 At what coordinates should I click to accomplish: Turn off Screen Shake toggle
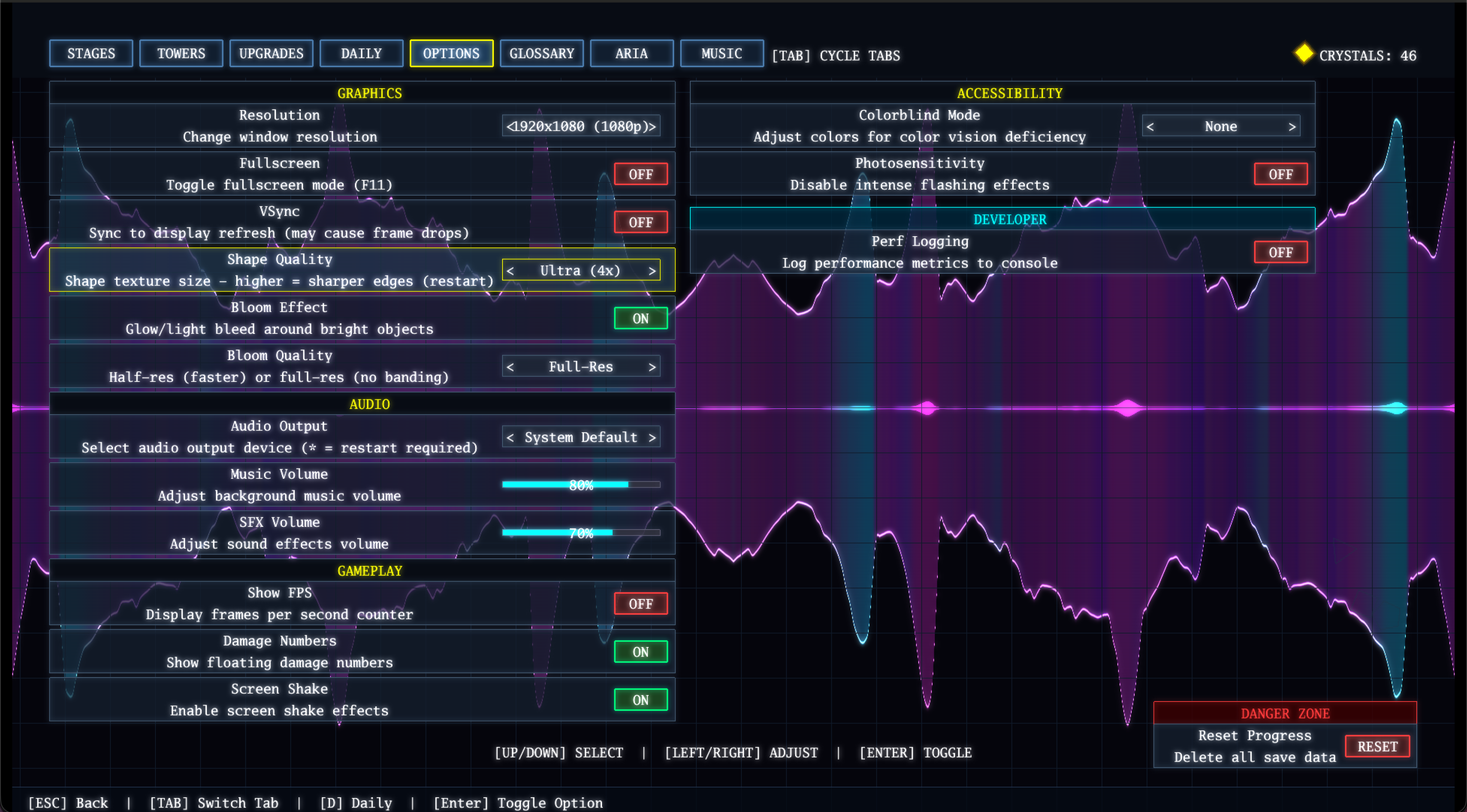click(x=641, y=700)
